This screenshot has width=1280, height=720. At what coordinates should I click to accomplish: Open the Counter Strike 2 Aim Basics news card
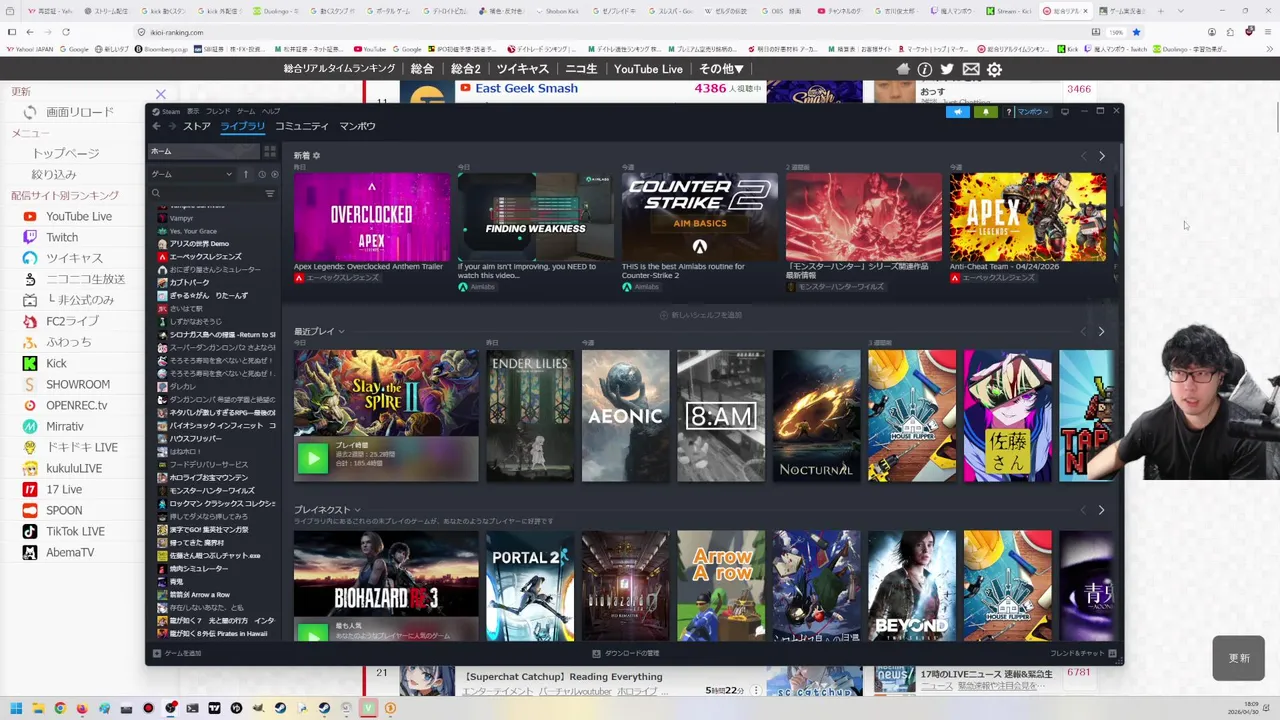[699, 217]
